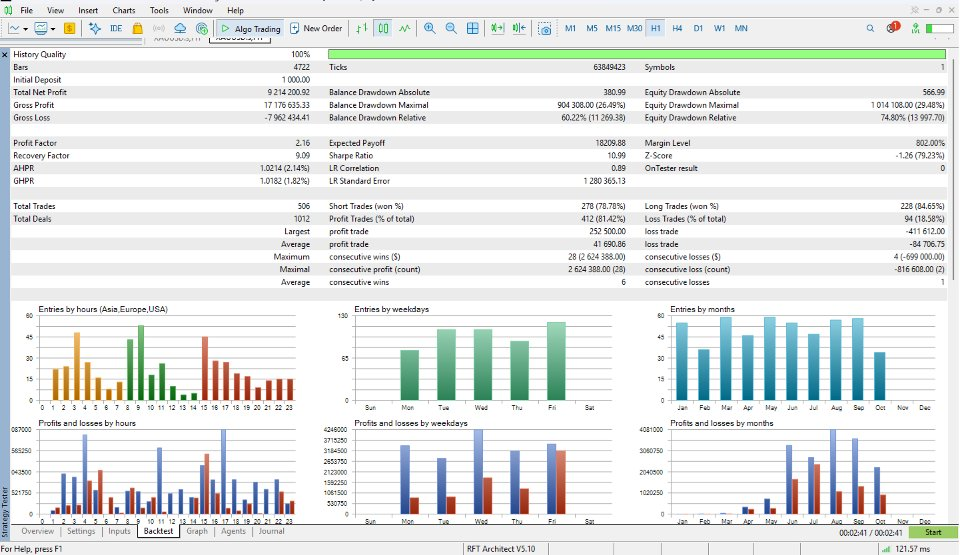Image resolution: width=960 pixels, height=555 pixels.
Task: Click the Strategy Tester globe icon
Action: click(201, 28)
